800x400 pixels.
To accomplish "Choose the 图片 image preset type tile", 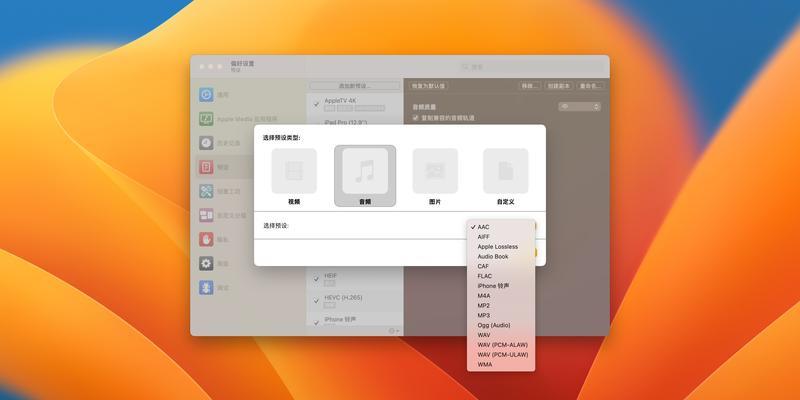I will pos(435,171).
